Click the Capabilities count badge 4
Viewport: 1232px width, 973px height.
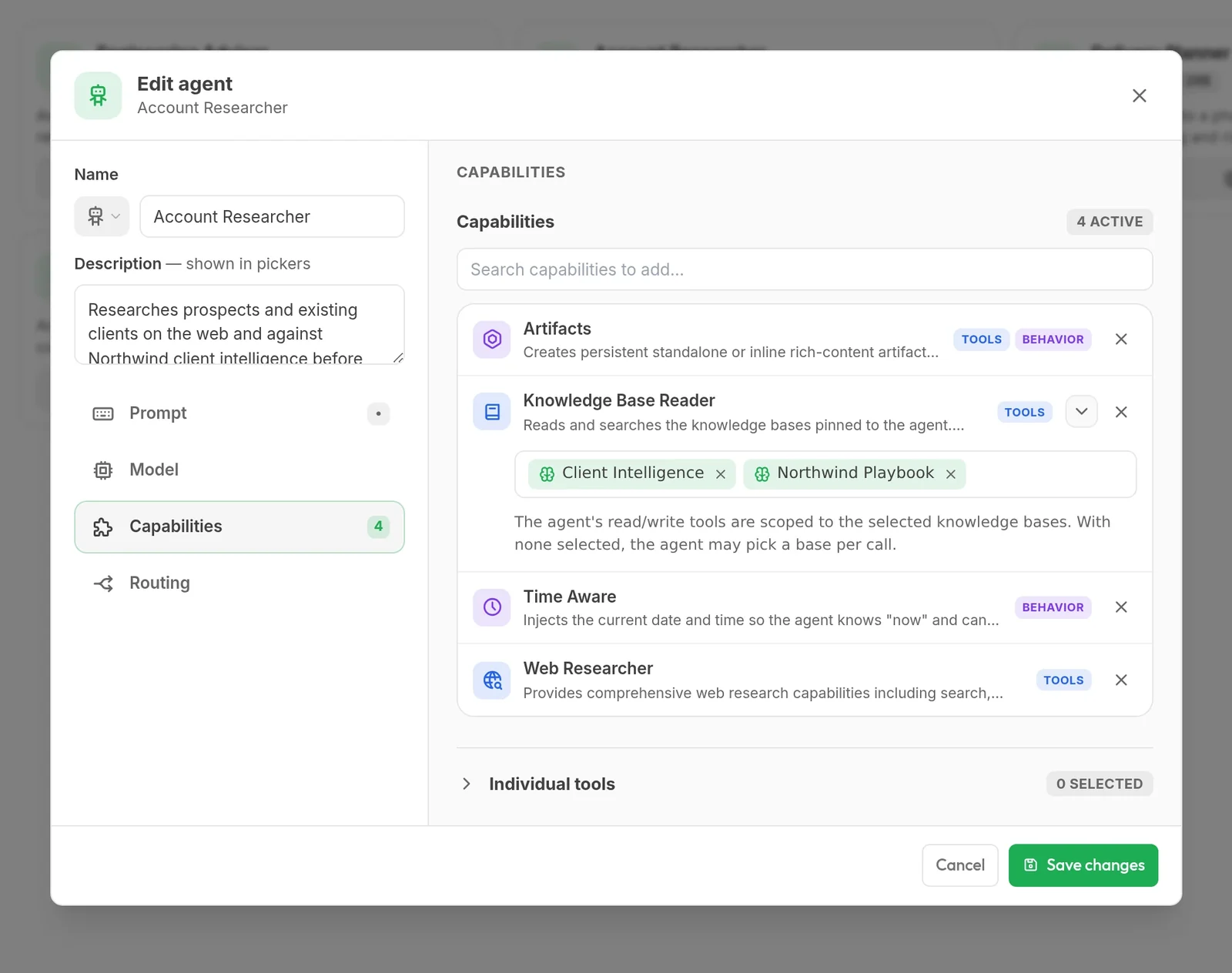(378, 527)
